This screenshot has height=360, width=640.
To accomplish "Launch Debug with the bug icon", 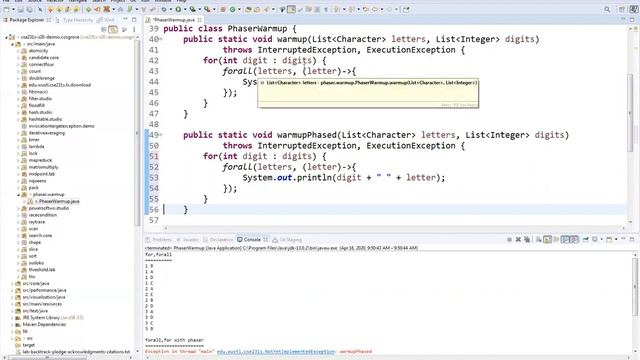I will point(164,9).
